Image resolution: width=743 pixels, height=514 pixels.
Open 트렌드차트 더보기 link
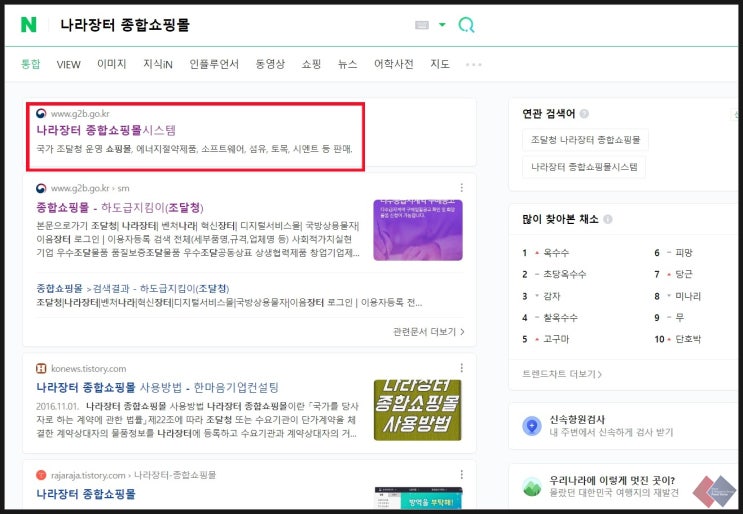562,374
